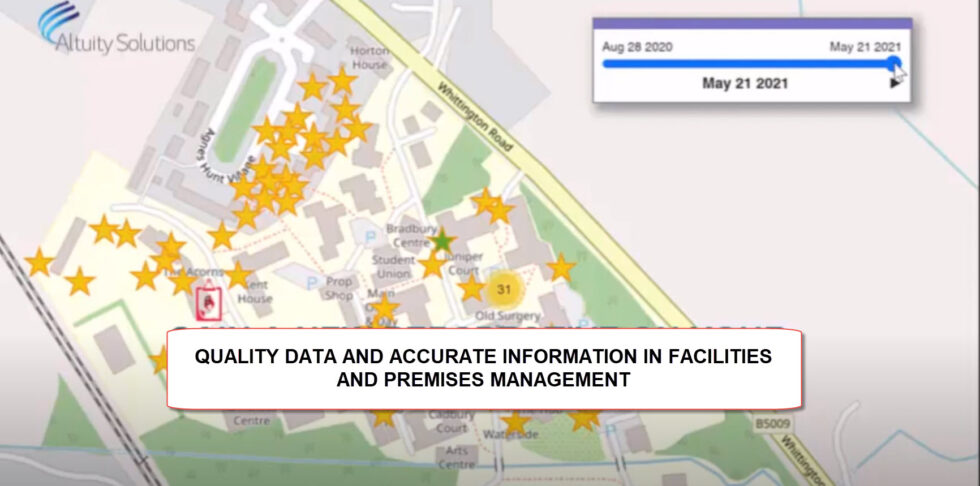
Task: Click the Old Surgery map label
Action: coord(508,315)
